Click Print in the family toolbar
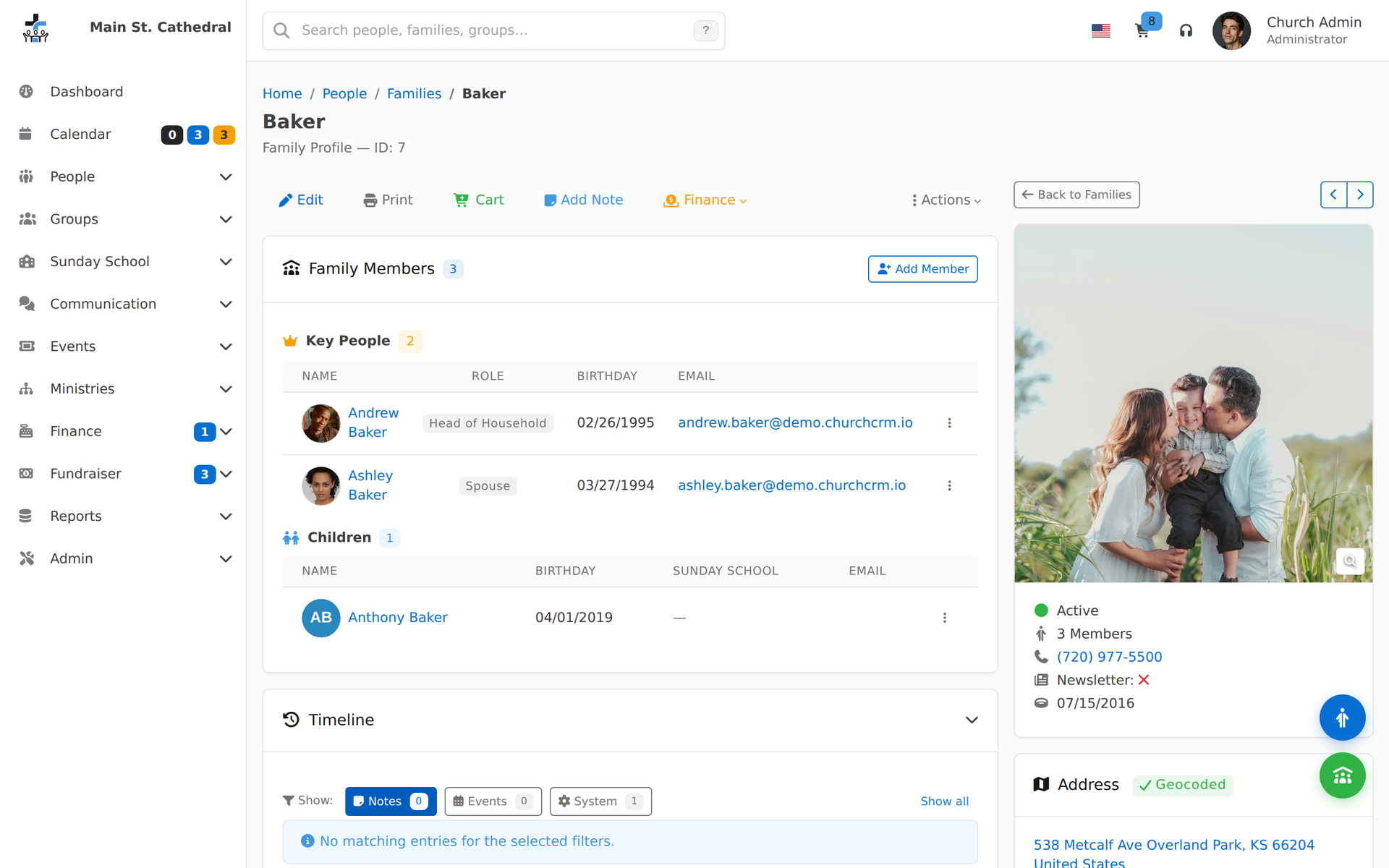The image size is (1389, 868). (x=388, y=200)
